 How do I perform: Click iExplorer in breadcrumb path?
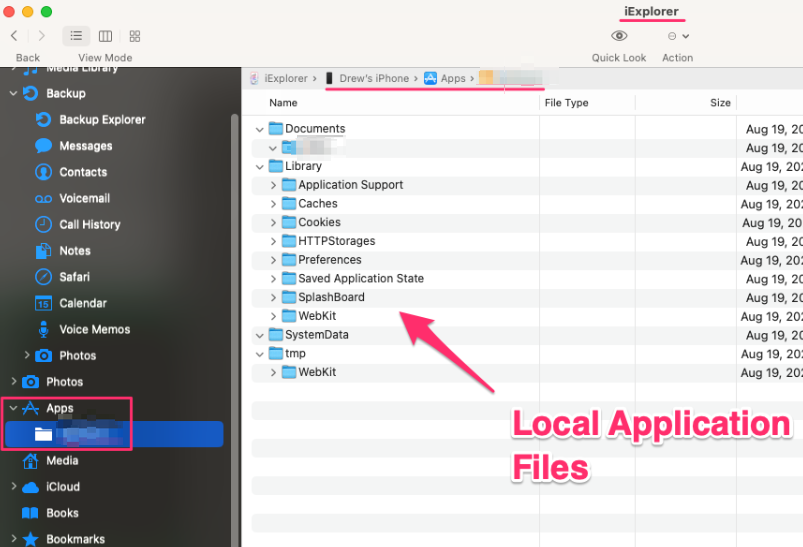pos(286,78)
